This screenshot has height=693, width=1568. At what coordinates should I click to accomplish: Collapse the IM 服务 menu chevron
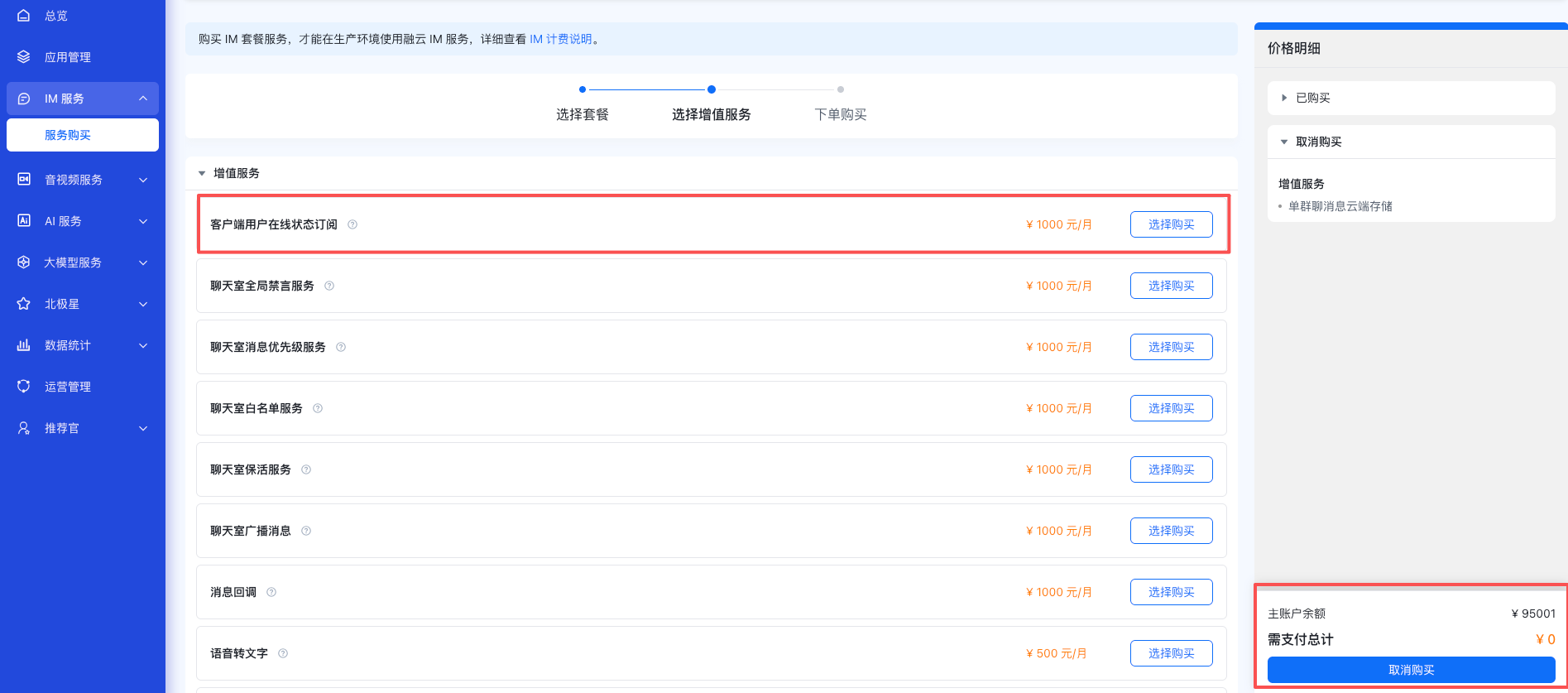[143, 99]
